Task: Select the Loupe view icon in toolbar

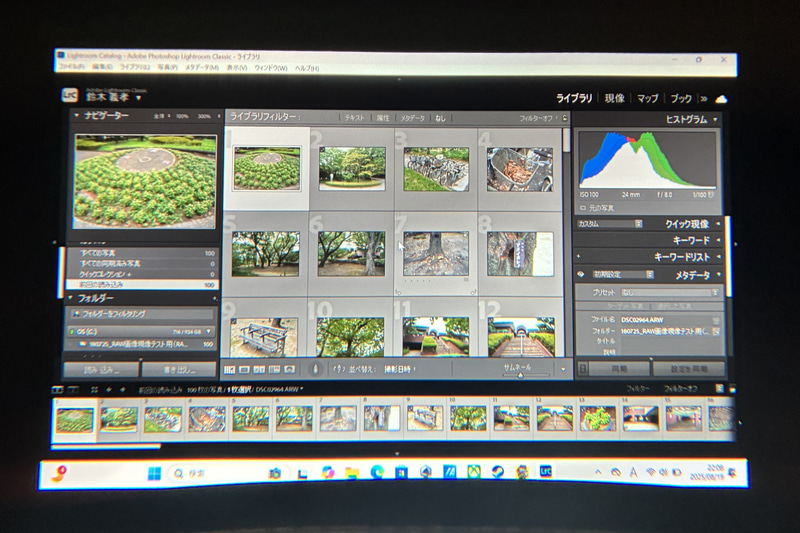Action: 244,369
